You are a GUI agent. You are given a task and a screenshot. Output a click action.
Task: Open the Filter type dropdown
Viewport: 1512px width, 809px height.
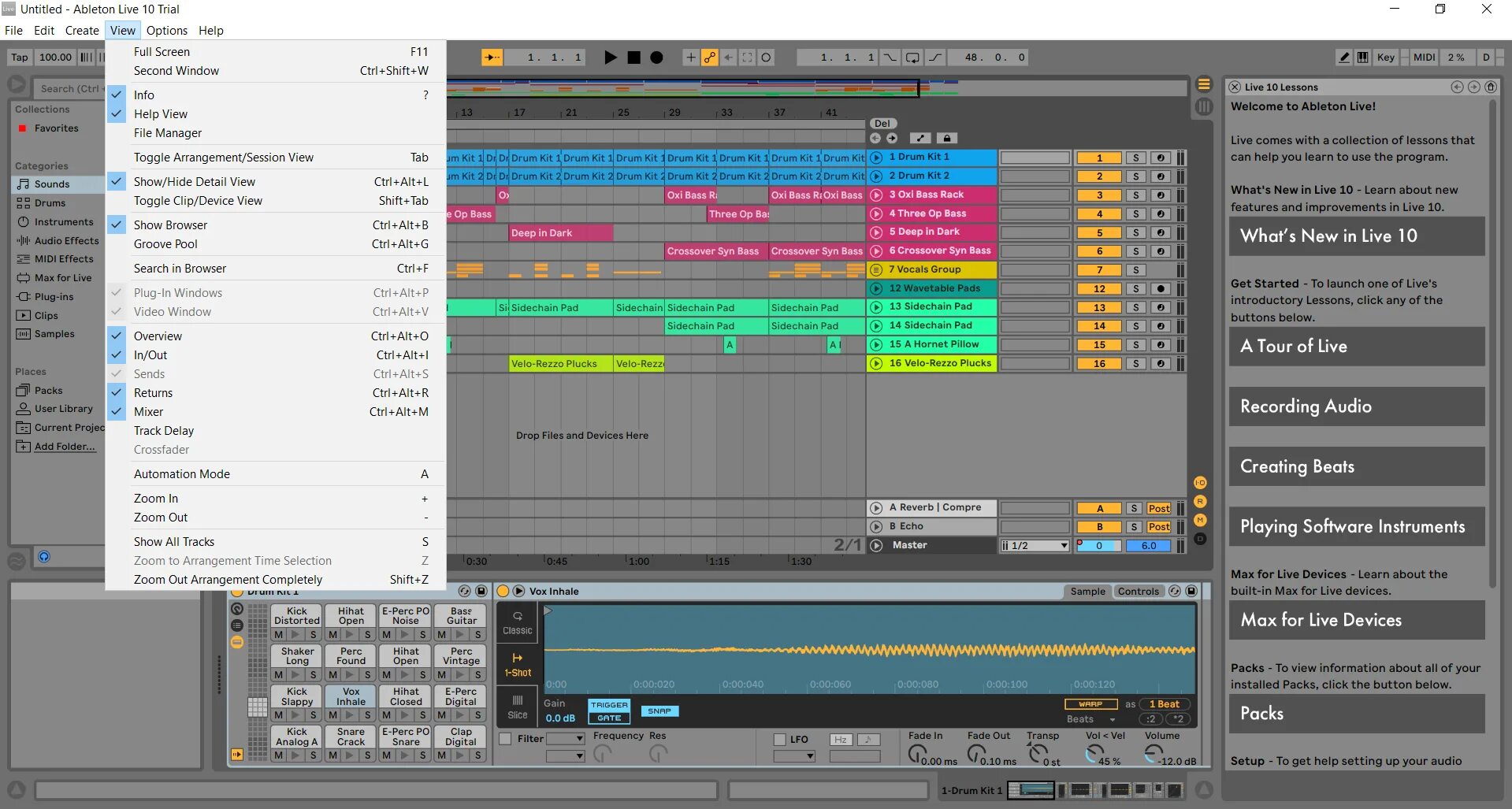pos(566,739)
